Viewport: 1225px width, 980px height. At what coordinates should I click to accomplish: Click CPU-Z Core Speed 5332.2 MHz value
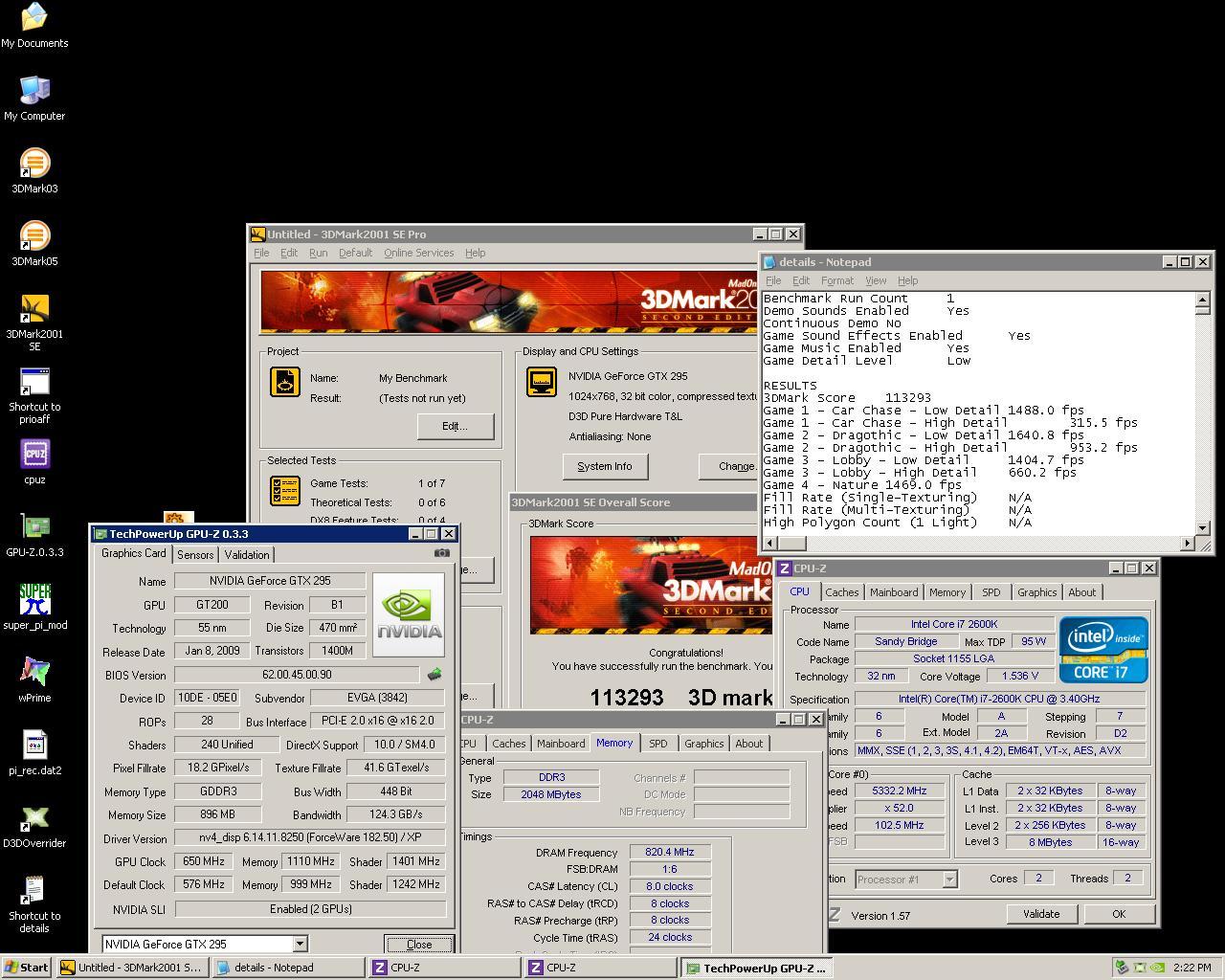tap(899, 791)
